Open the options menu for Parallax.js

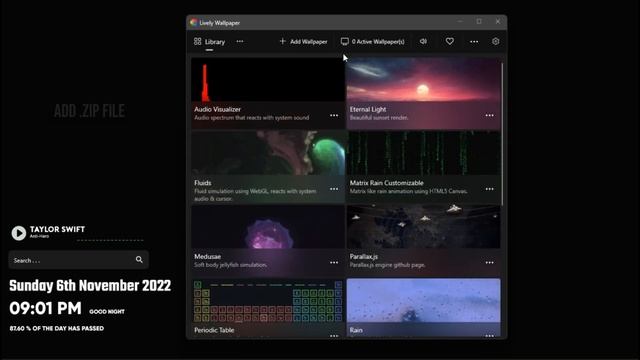pyautogui.click(x=489, y=262)
